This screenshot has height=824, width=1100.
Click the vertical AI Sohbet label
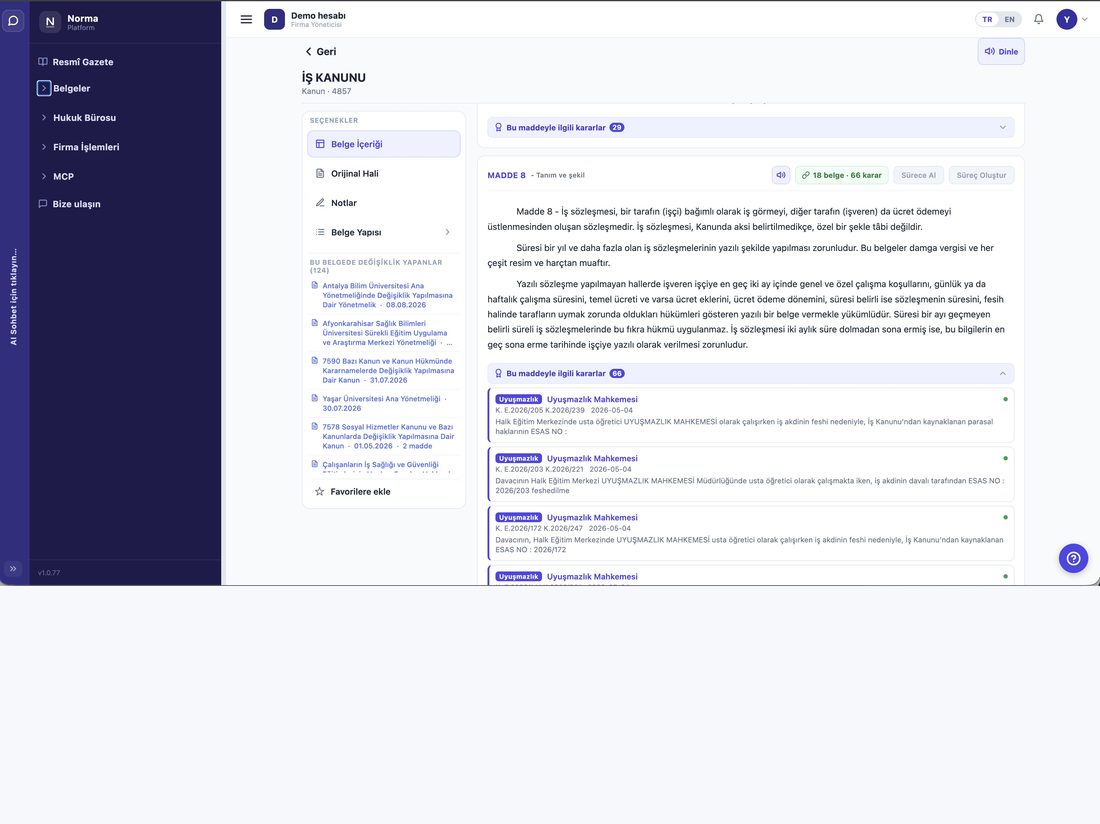(x=13, y=297)
